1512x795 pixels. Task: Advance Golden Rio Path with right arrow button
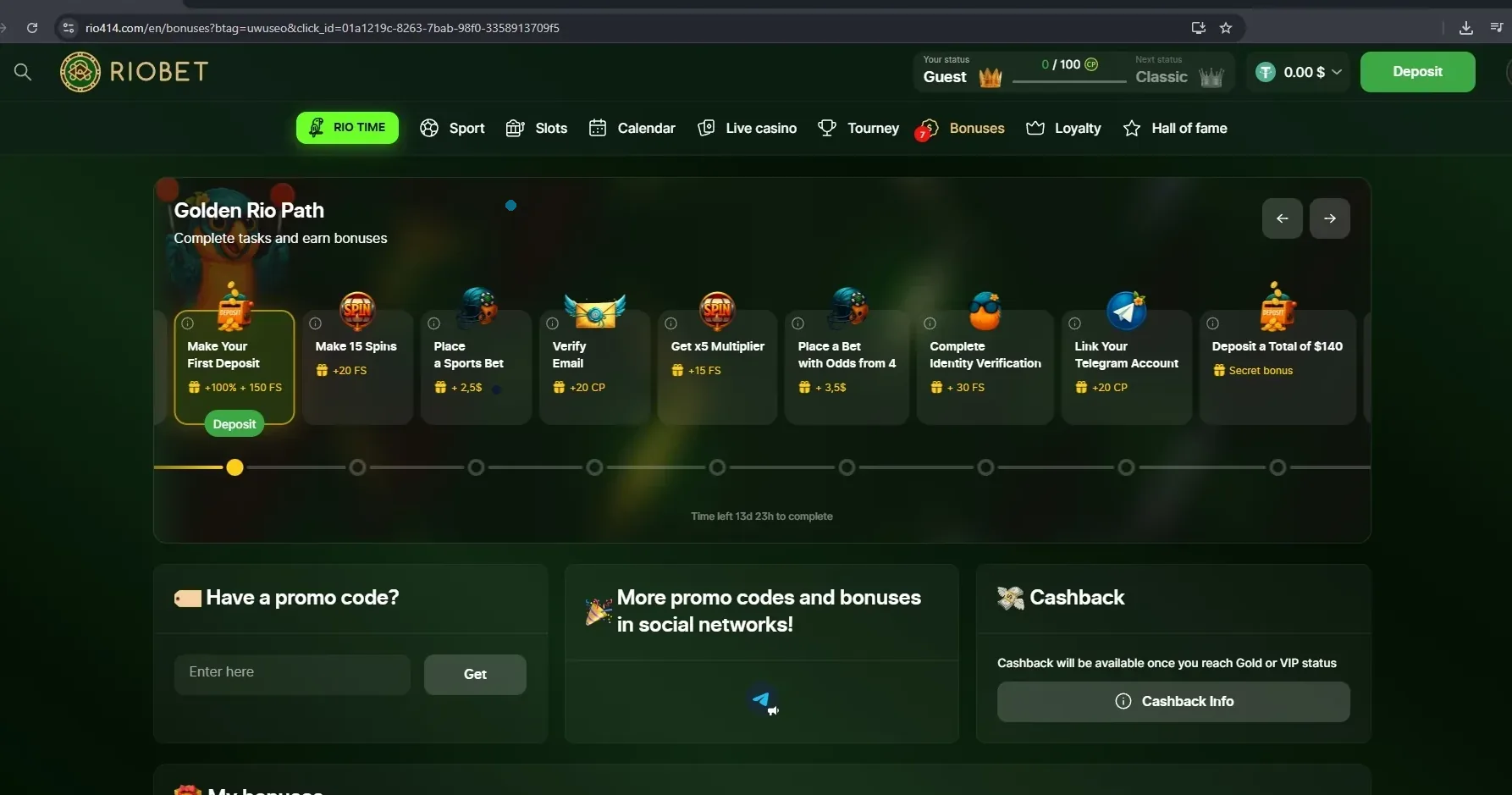[1330, 218]
